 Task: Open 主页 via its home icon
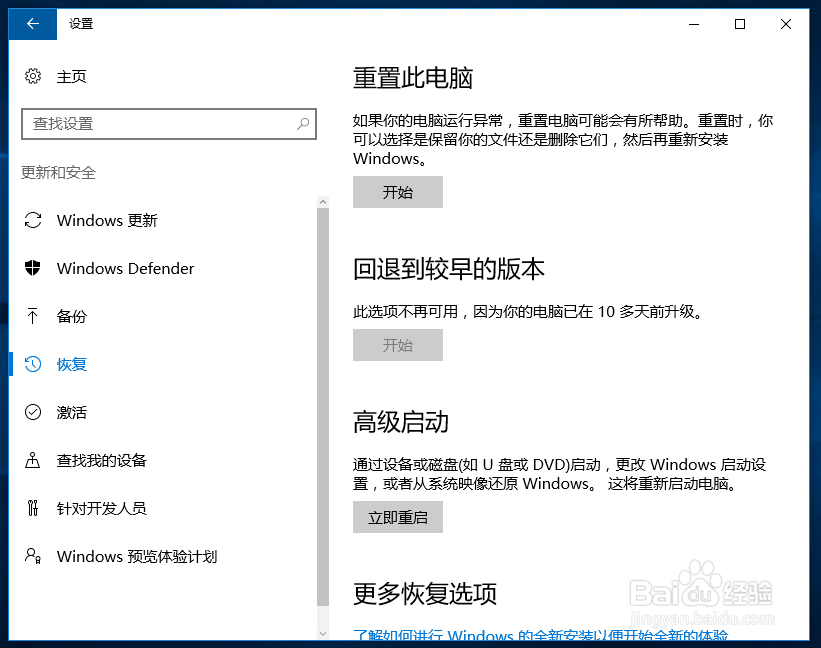31,76
